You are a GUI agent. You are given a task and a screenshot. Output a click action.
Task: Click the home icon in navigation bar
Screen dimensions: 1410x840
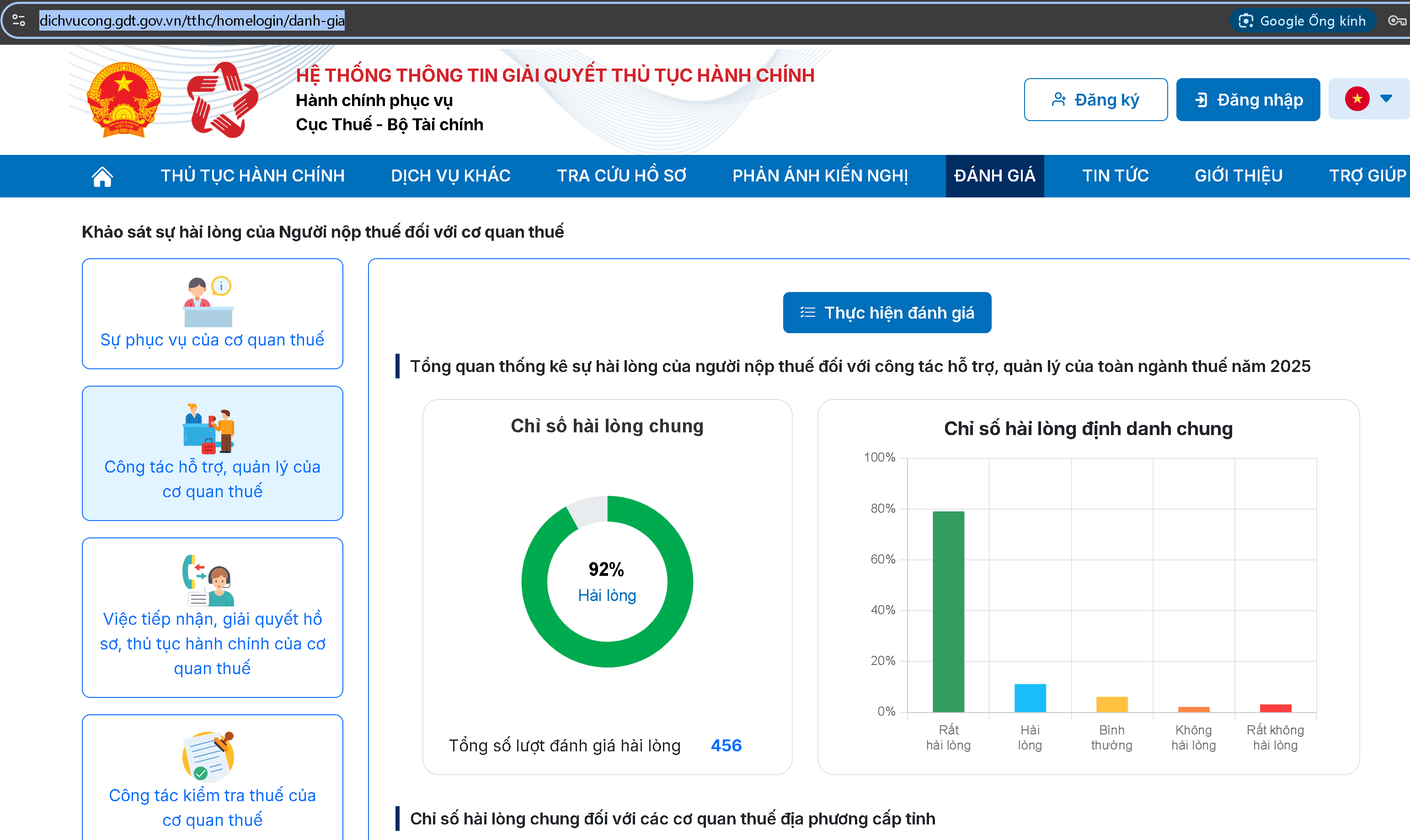pyautogui.click(x=102, y=176)
